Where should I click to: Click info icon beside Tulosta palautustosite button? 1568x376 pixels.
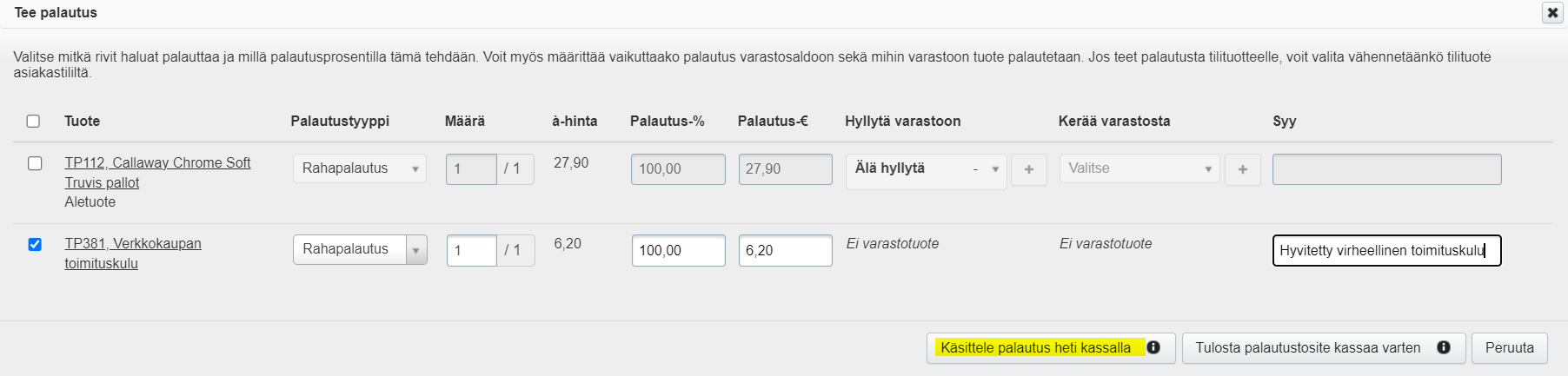[x=1444, y=347]
